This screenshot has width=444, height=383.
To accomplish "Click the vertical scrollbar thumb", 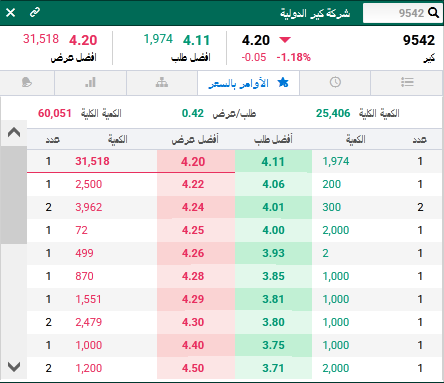I will 14,195.
